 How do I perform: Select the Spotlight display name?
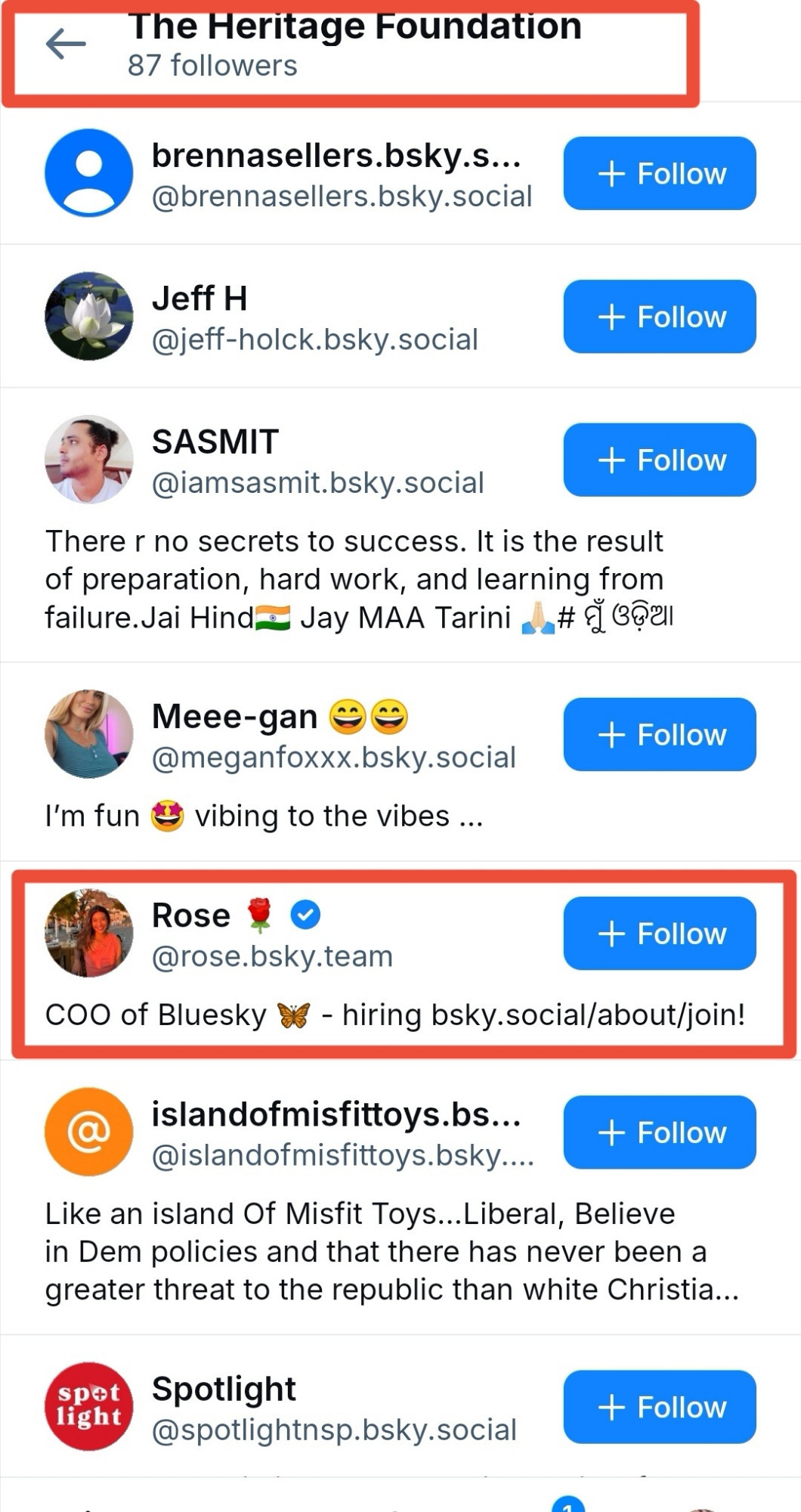tap(224, 1389)
